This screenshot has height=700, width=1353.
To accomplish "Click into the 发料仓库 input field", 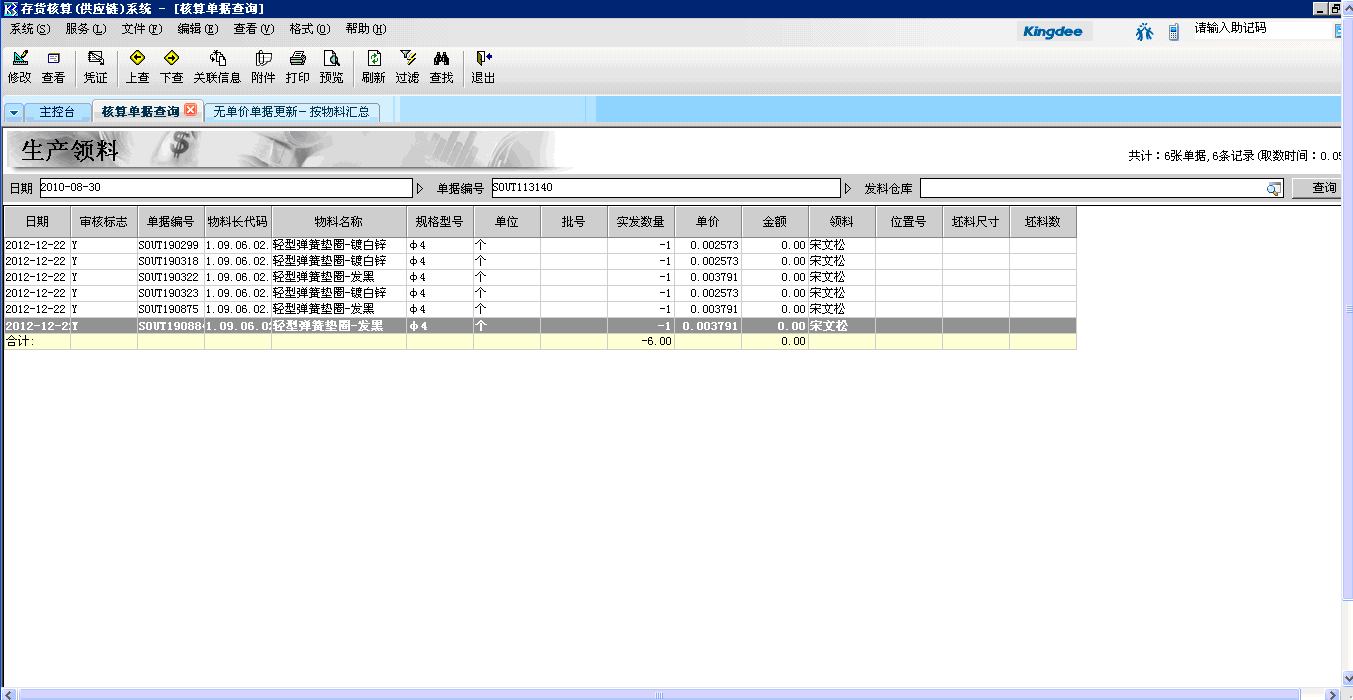I will (1093, 188).
